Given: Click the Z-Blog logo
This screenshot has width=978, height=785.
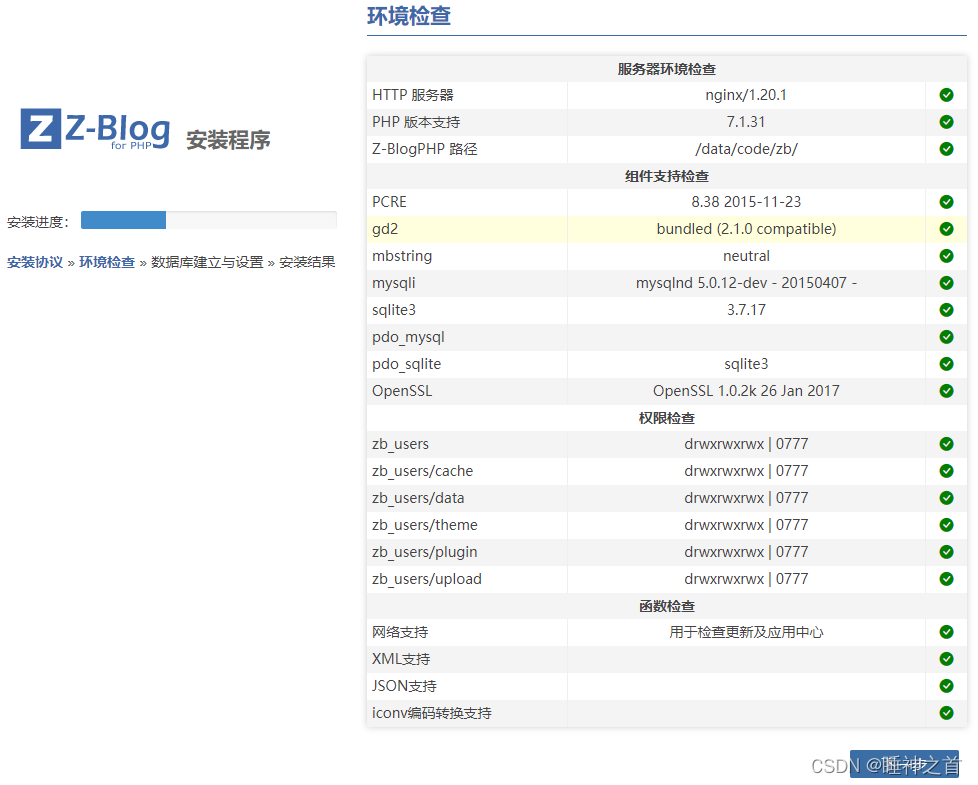Looking at the screenshot, I should tap(95, 129).
